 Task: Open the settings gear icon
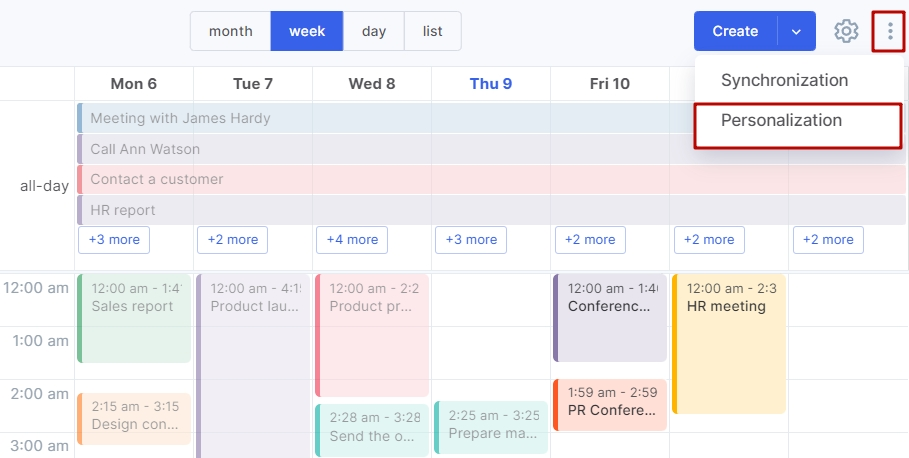pos(846,31)
